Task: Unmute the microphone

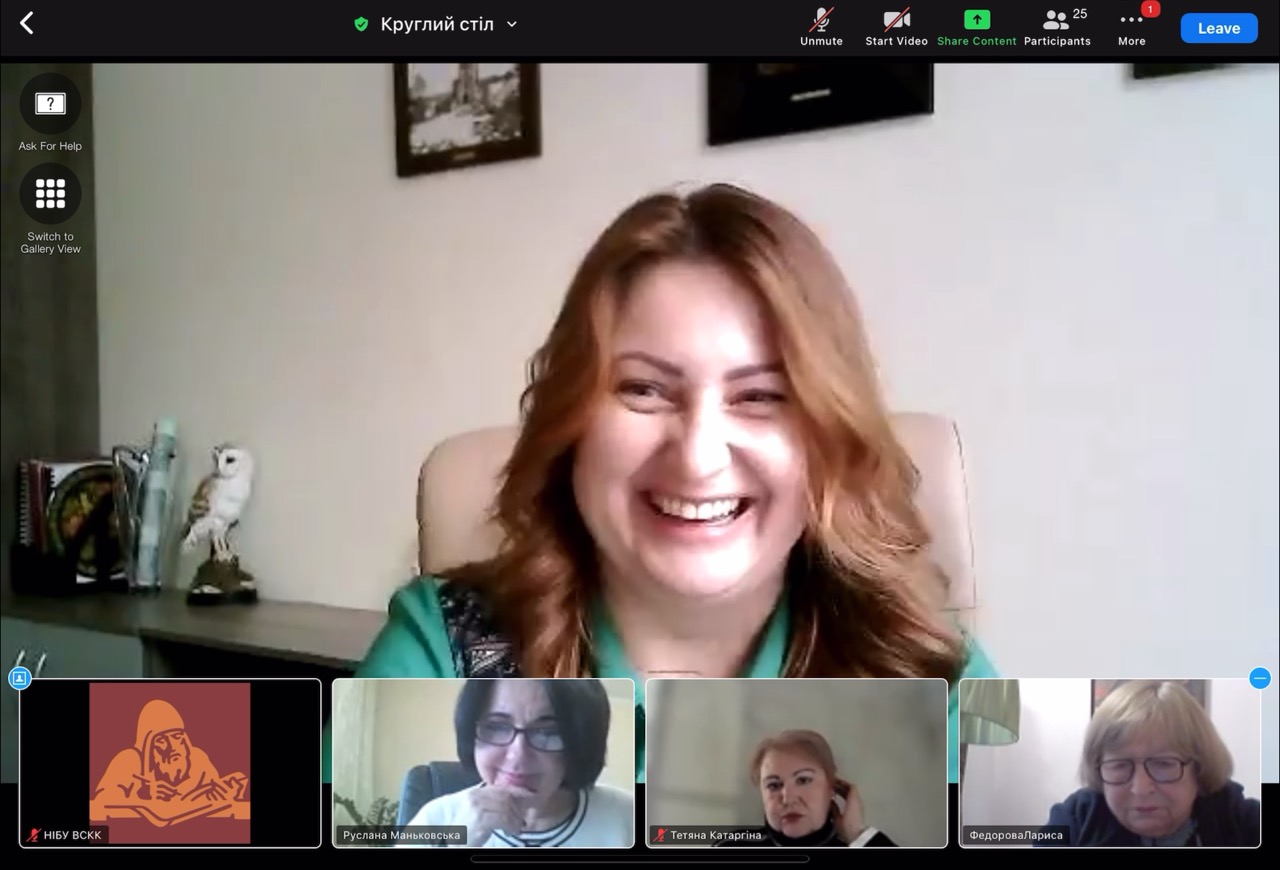Action: tap(821, 27)
